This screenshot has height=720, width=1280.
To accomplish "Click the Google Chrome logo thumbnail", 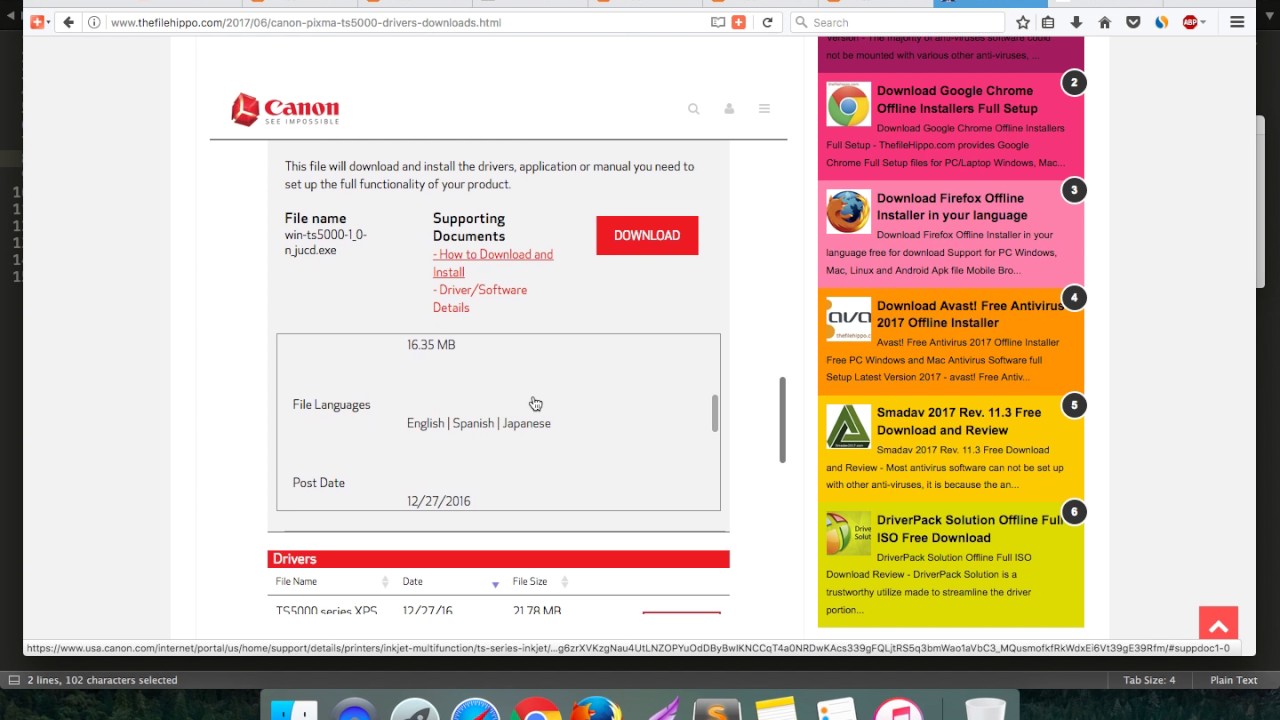I will pyautogui.click(x=848, y=104).
